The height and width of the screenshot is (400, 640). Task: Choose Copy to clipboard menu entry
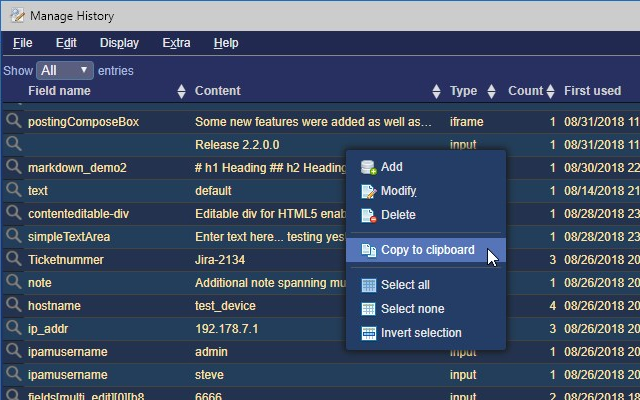tap(427, 250)
